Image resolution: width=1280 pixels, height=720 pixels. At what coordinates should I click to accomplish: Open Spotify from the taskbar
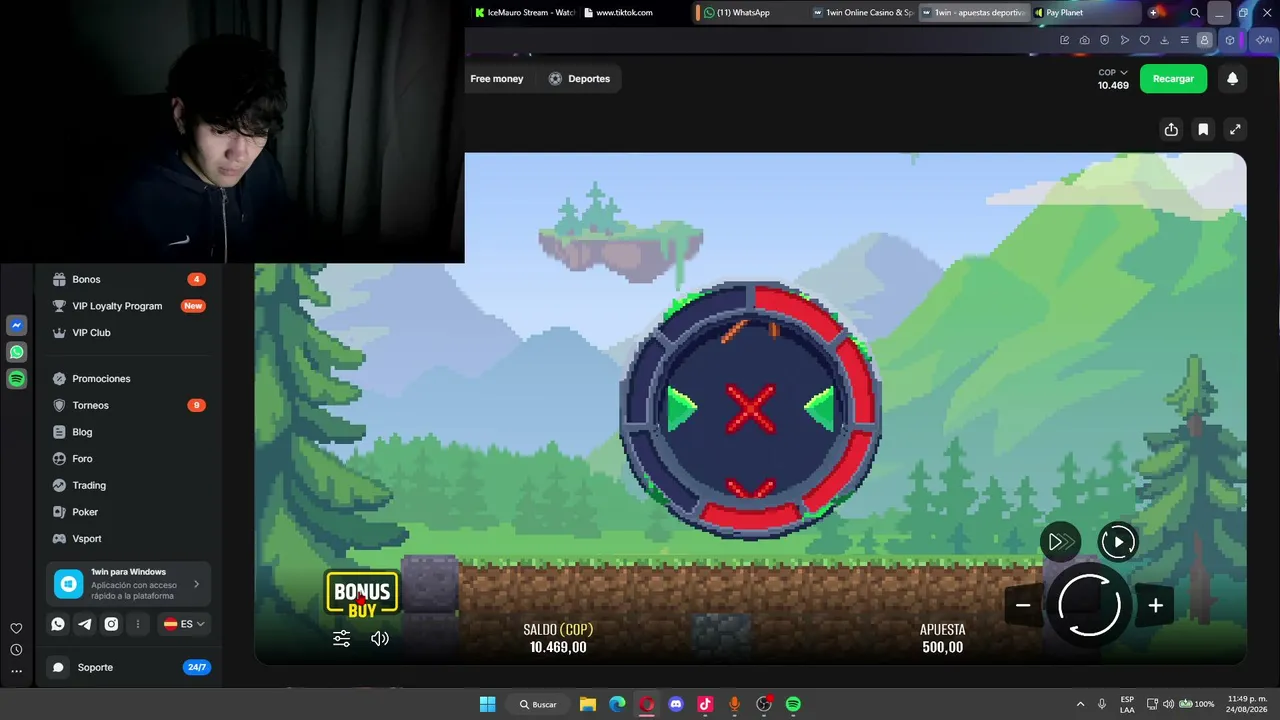coord(793,704)
